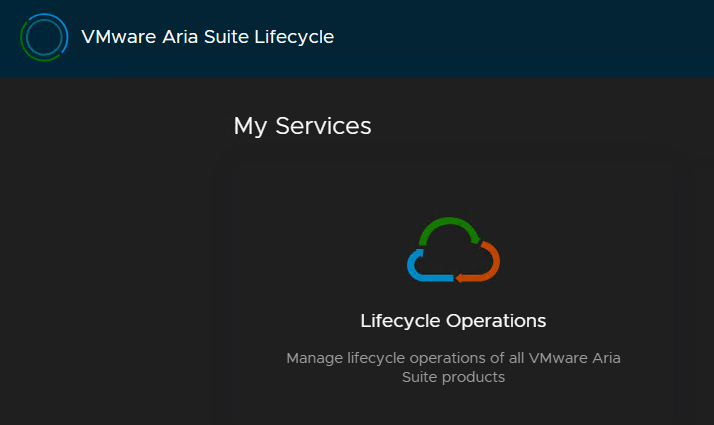Click the orange arrow of the cloud icon

[480, 264]
